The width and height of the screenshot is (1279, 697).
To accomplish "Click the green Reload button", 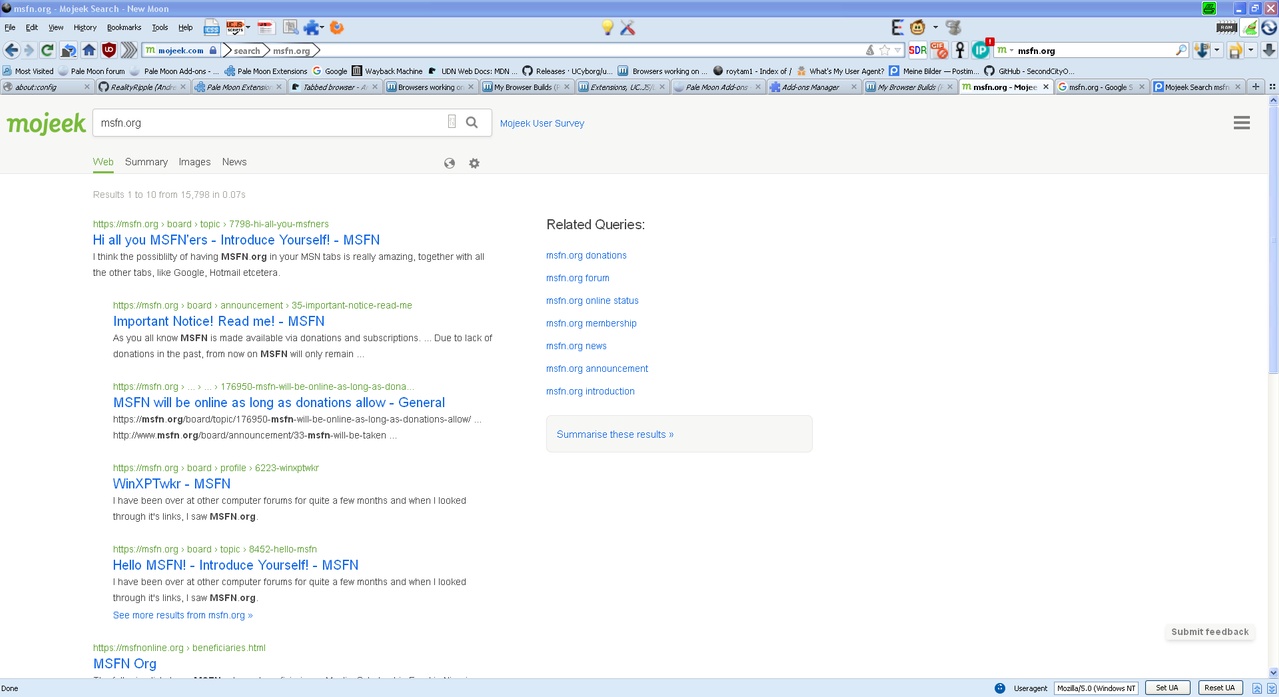I will click(47, 50).
